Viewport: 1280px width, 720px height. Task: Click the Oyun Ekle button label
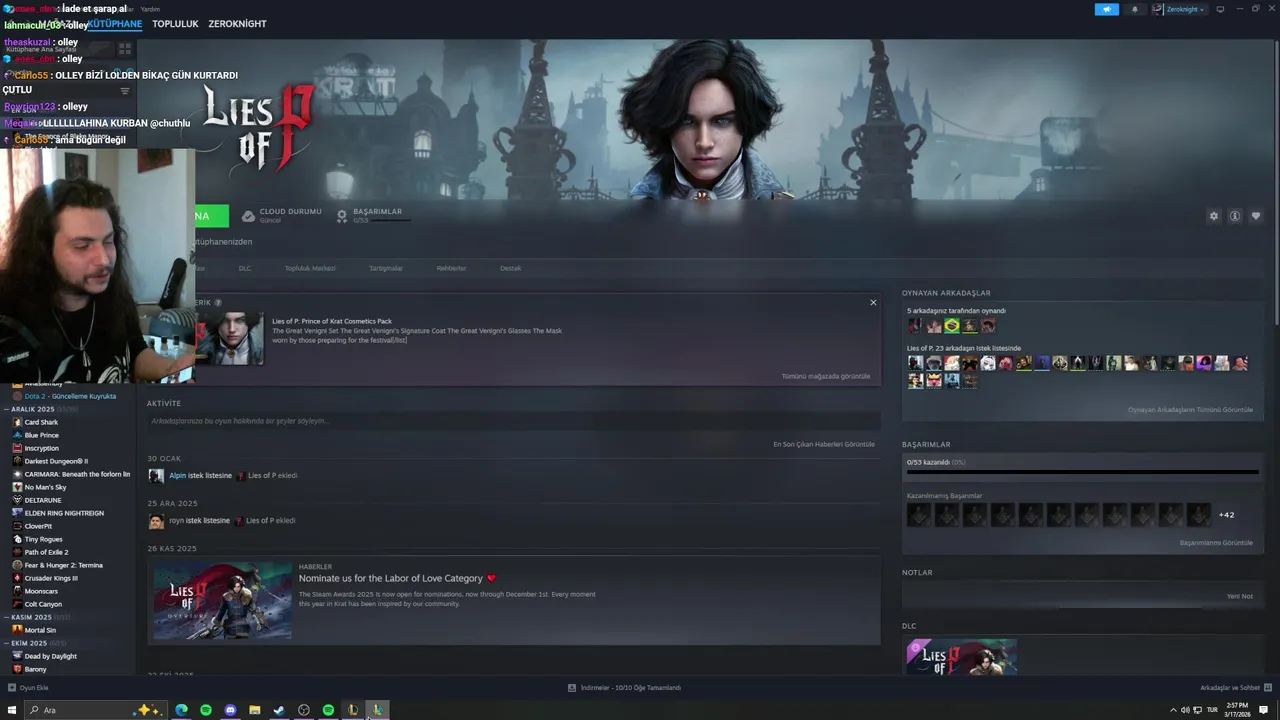tap(34, 688)
